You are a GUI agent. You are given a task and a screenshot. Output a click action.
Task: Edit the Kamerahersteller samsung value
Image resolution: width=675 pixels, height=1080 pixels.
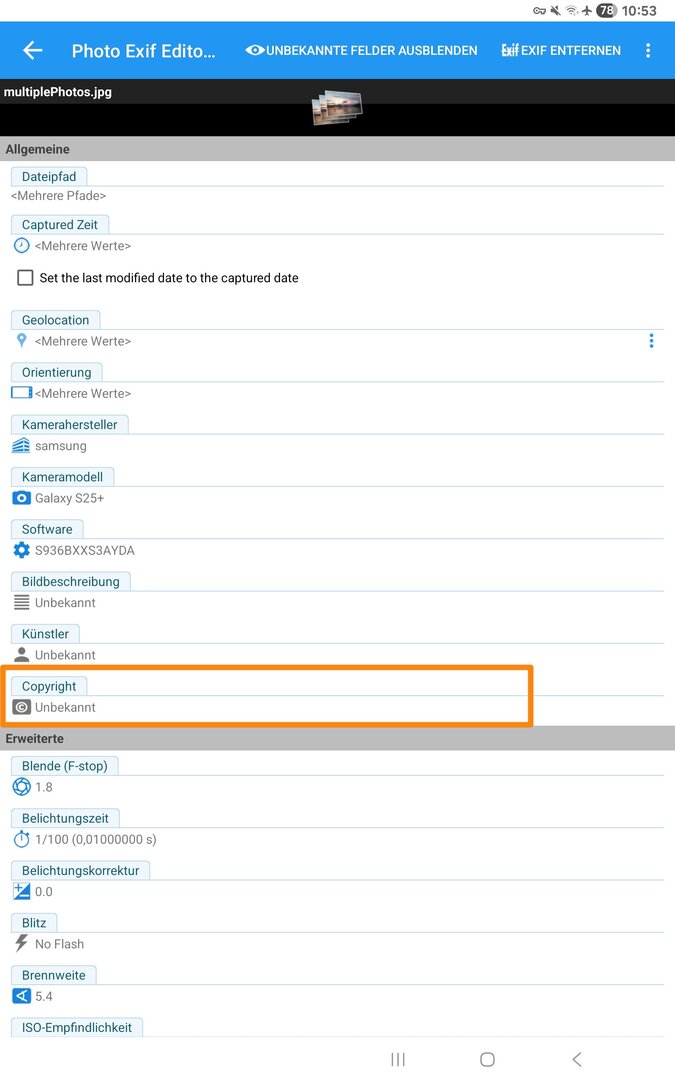click(61, 446)
